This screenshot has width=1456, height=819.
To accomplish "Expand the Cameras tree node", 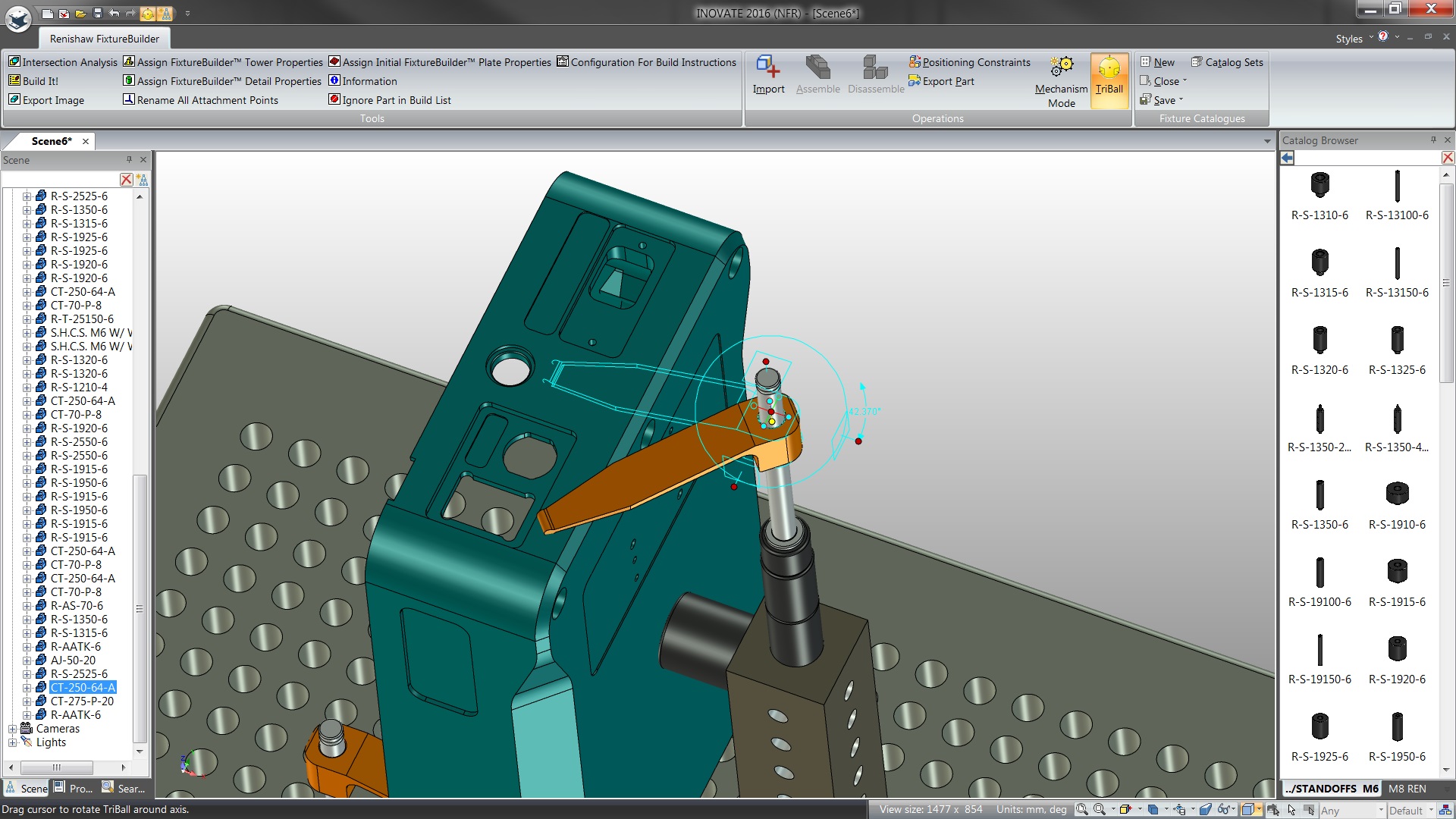I will click(12, 729).
